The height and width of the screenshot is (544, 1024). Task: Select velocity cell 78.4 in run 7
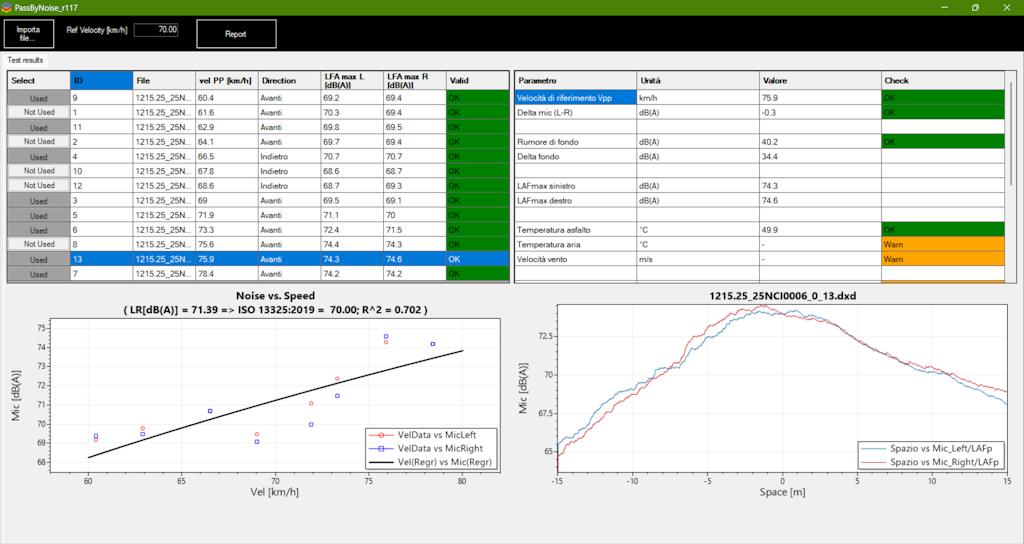point(227,274)
